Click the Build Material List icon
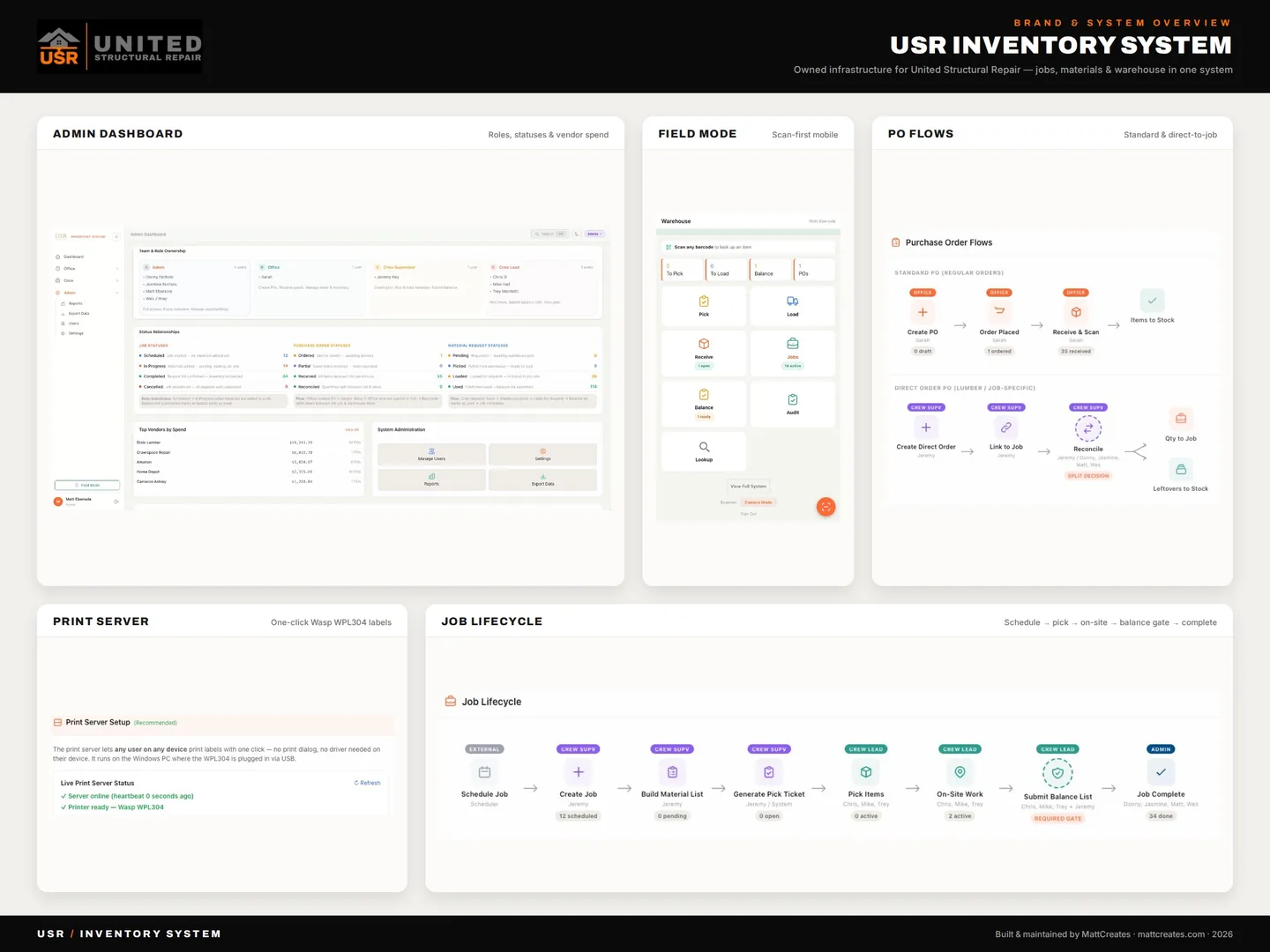 [x=672, y=772]
